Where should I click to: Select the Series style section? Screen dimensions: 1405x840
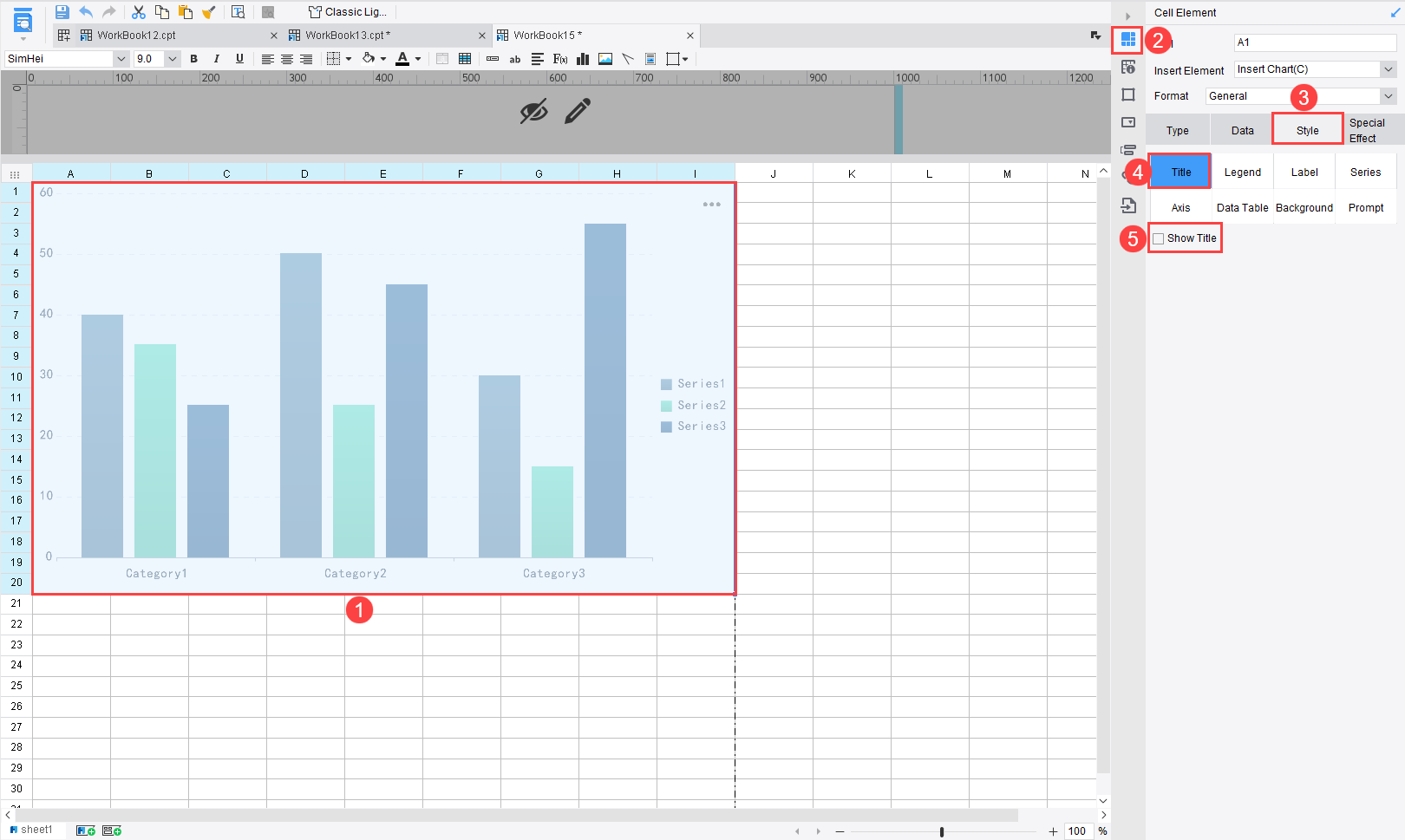pos(1365,173)
